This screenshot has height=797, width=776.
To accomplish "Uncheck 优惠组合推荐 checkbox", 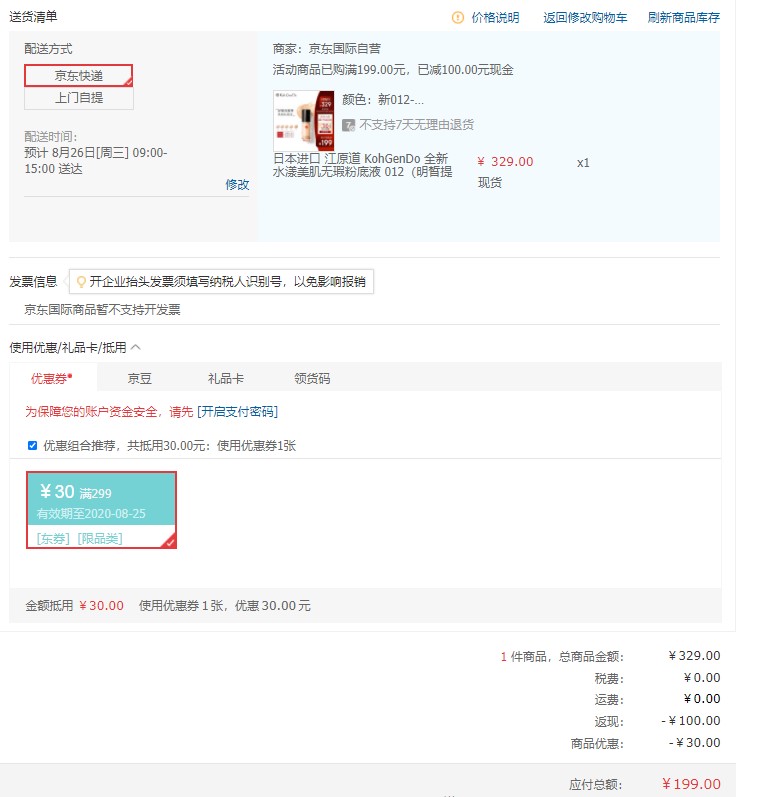I will tap(33, 446).
